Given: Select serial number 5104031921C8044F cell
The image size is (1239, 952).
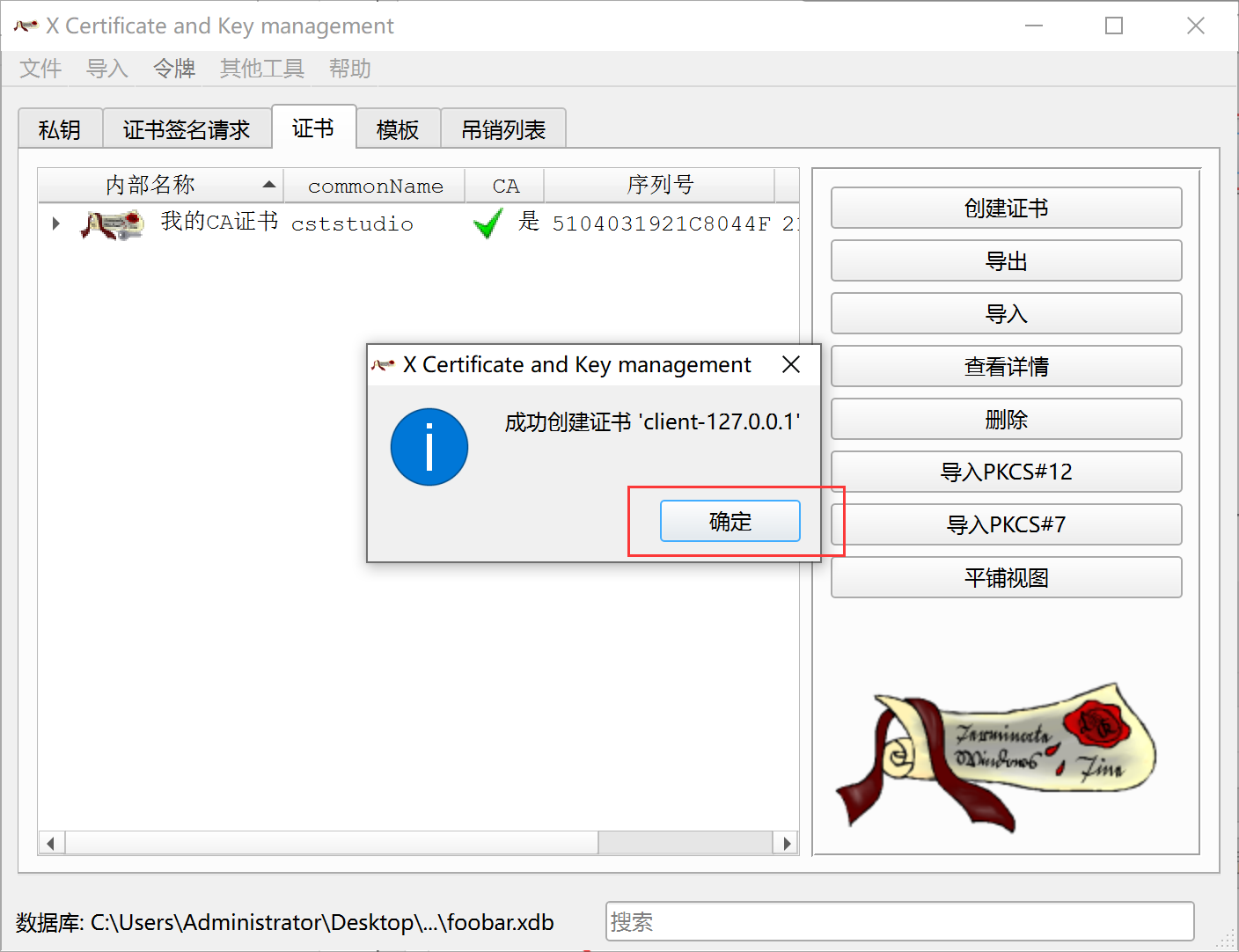Looking at the screenshot, I should click(661, 223).
